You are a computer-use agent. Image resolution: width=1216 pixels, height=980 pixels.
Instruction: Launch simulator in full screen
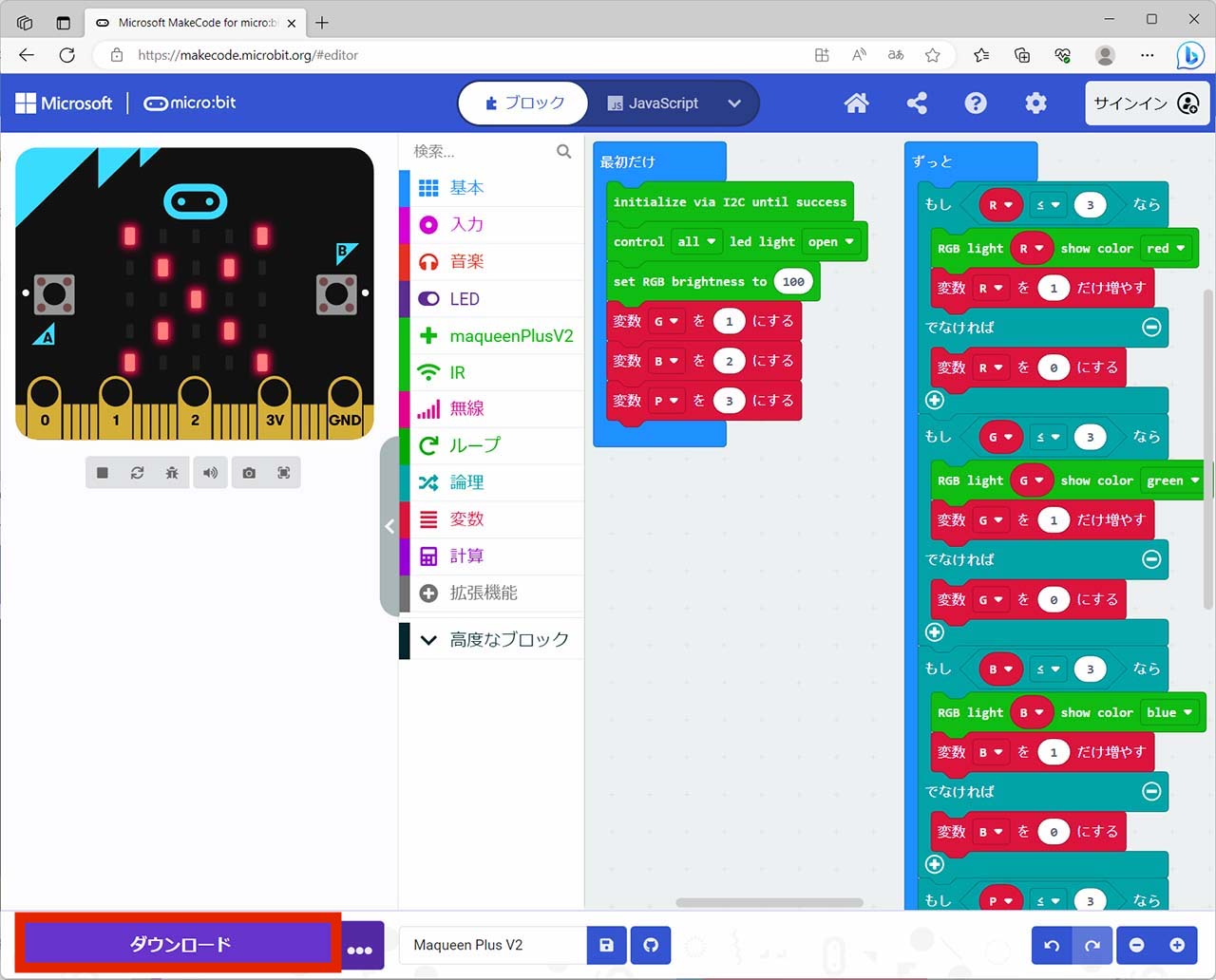coord(284,472)
